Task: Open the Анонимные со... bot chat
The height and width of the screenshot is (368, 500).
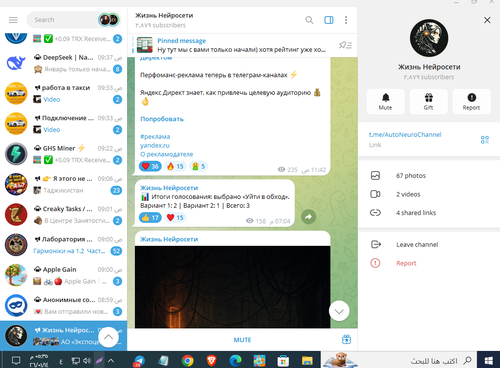Action: point(63,306)
